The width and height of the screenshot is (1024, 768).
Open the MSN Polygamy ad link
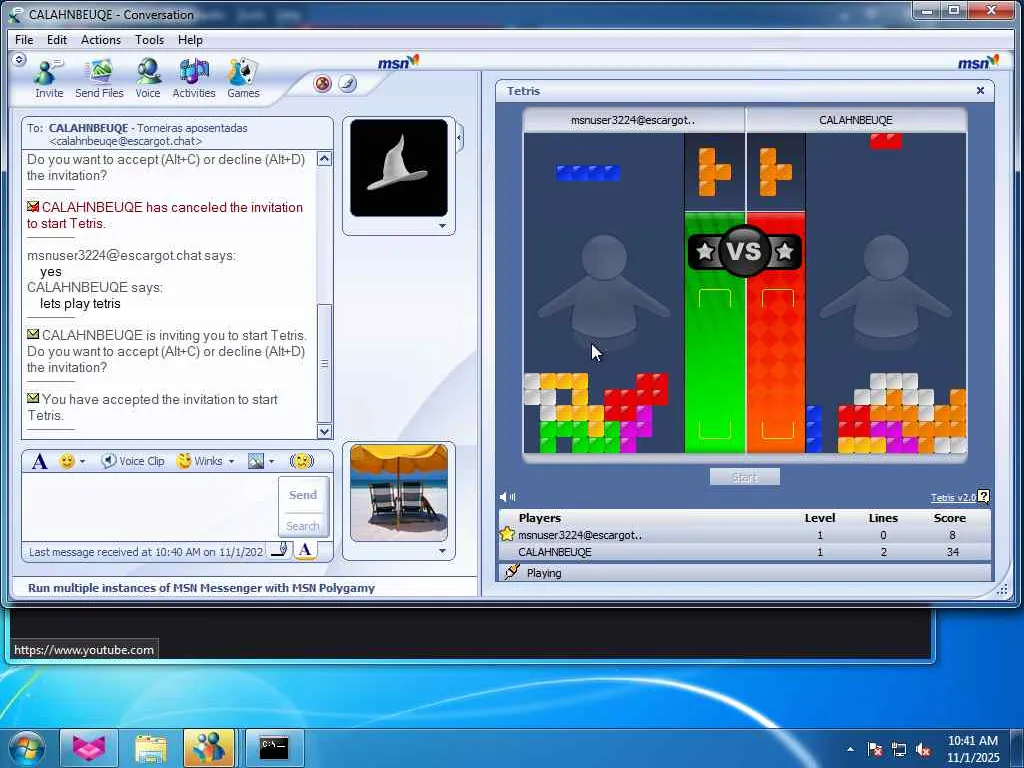(x=201, y=588)
